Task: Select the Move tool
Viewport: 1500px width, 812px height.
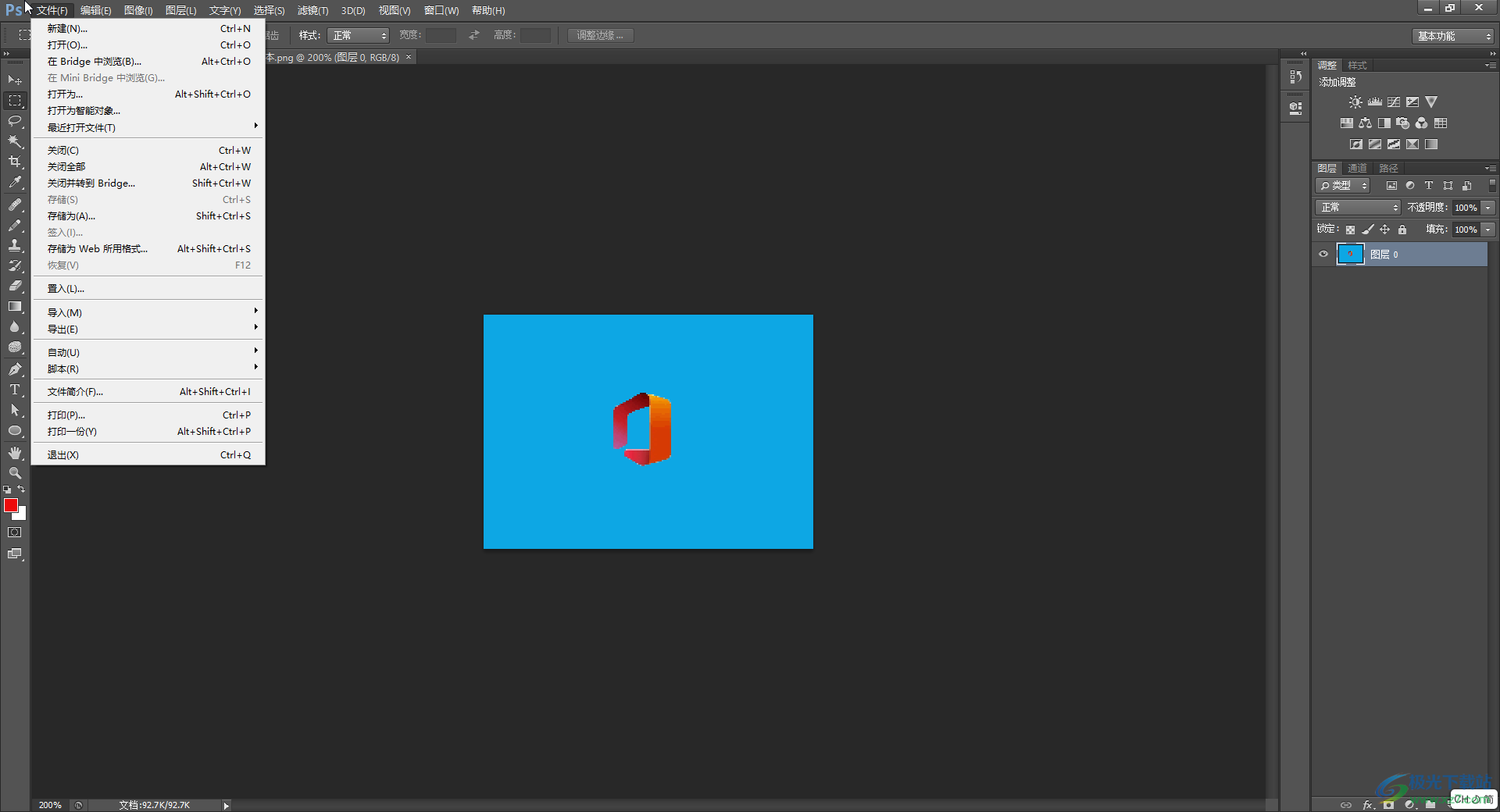Action: tap(15, 80)
